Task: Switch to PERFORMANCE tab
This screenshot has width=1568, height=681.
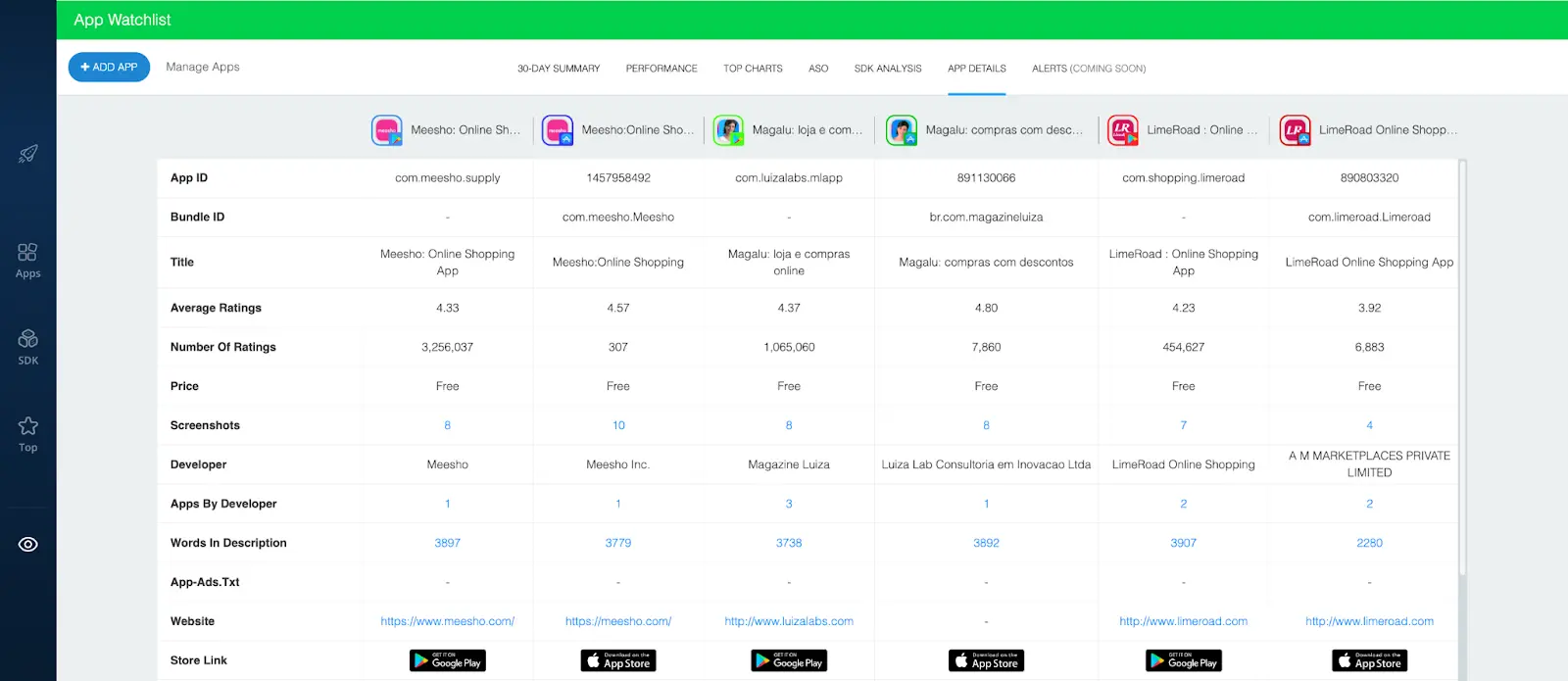Action: [x=661, y=69]
